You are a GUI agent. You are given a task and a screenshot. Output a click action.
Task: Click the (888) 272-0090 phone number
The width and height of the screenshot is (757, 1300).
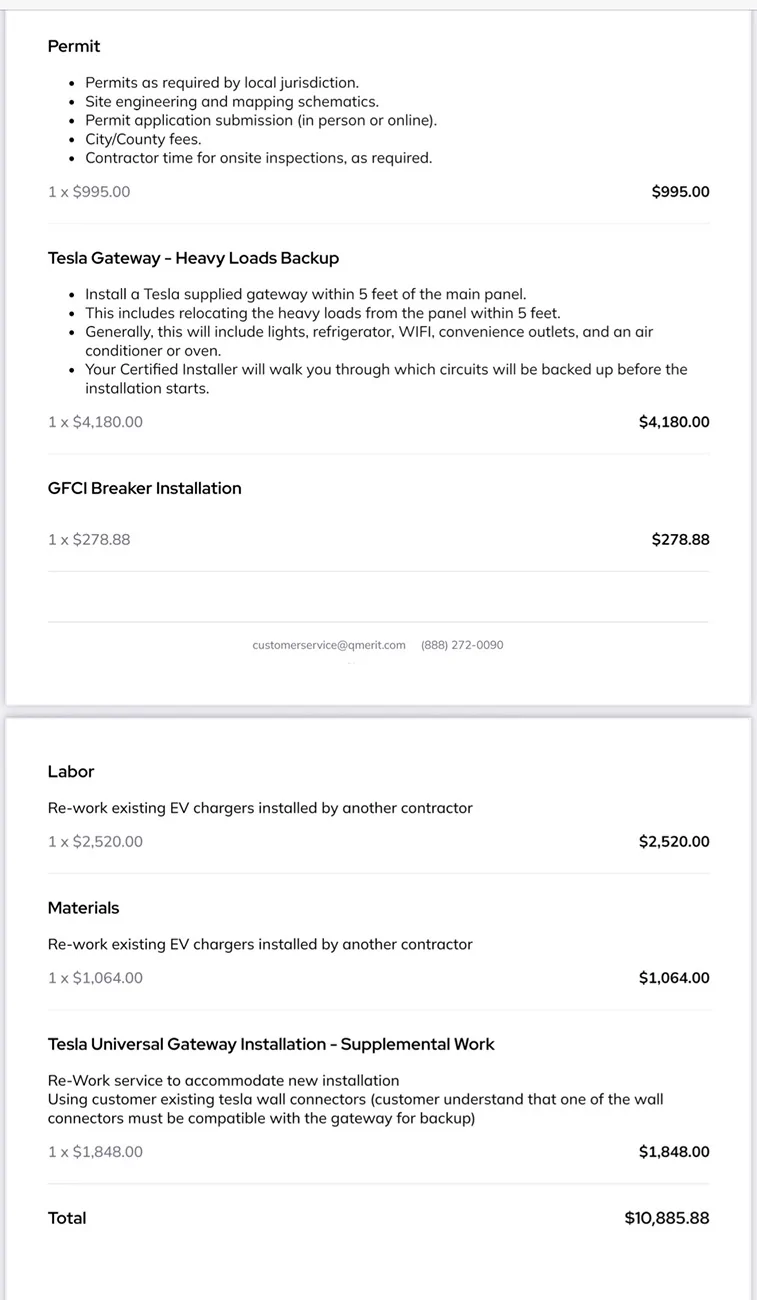pos(462,645)
